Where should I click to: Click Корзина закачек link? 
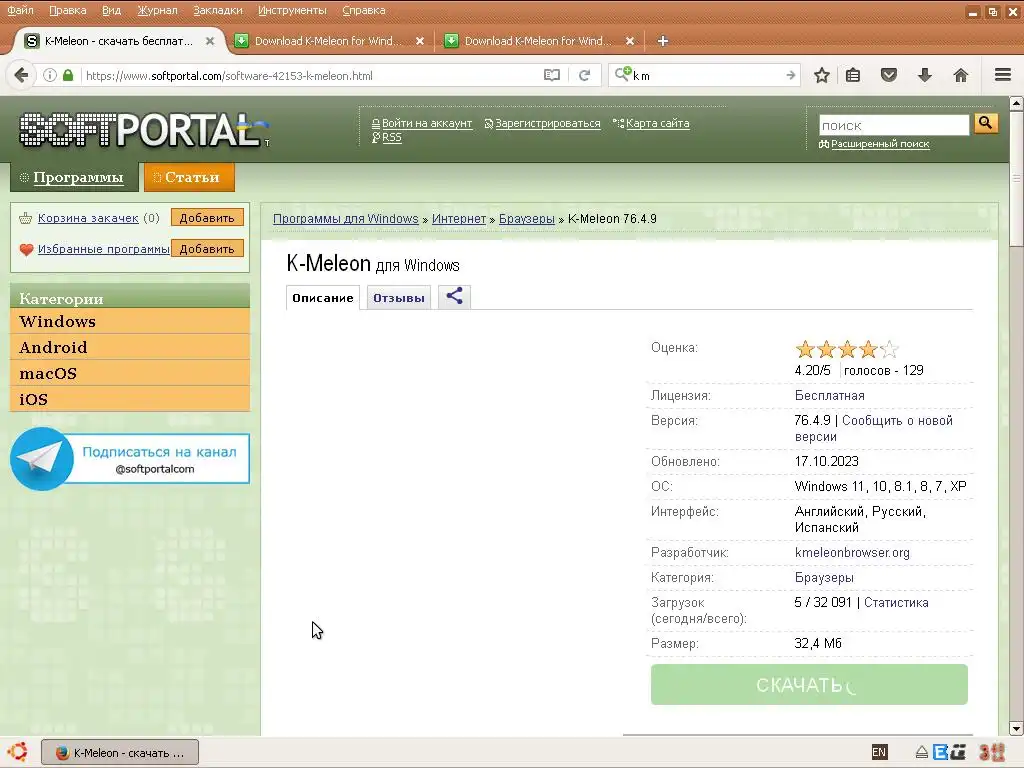point(88,217)
